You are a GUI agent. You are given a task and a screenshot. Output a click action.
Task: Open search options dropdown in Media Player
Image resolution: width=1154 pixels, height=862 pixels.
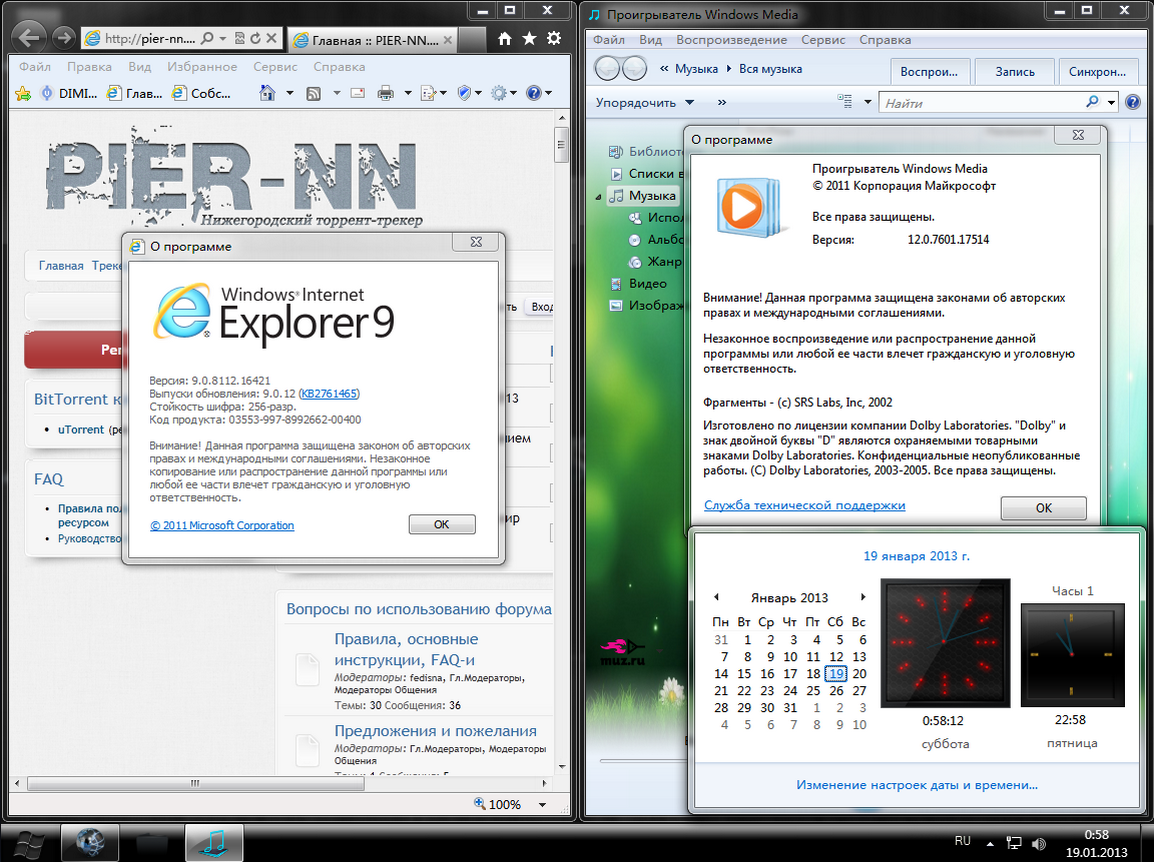1111,102
